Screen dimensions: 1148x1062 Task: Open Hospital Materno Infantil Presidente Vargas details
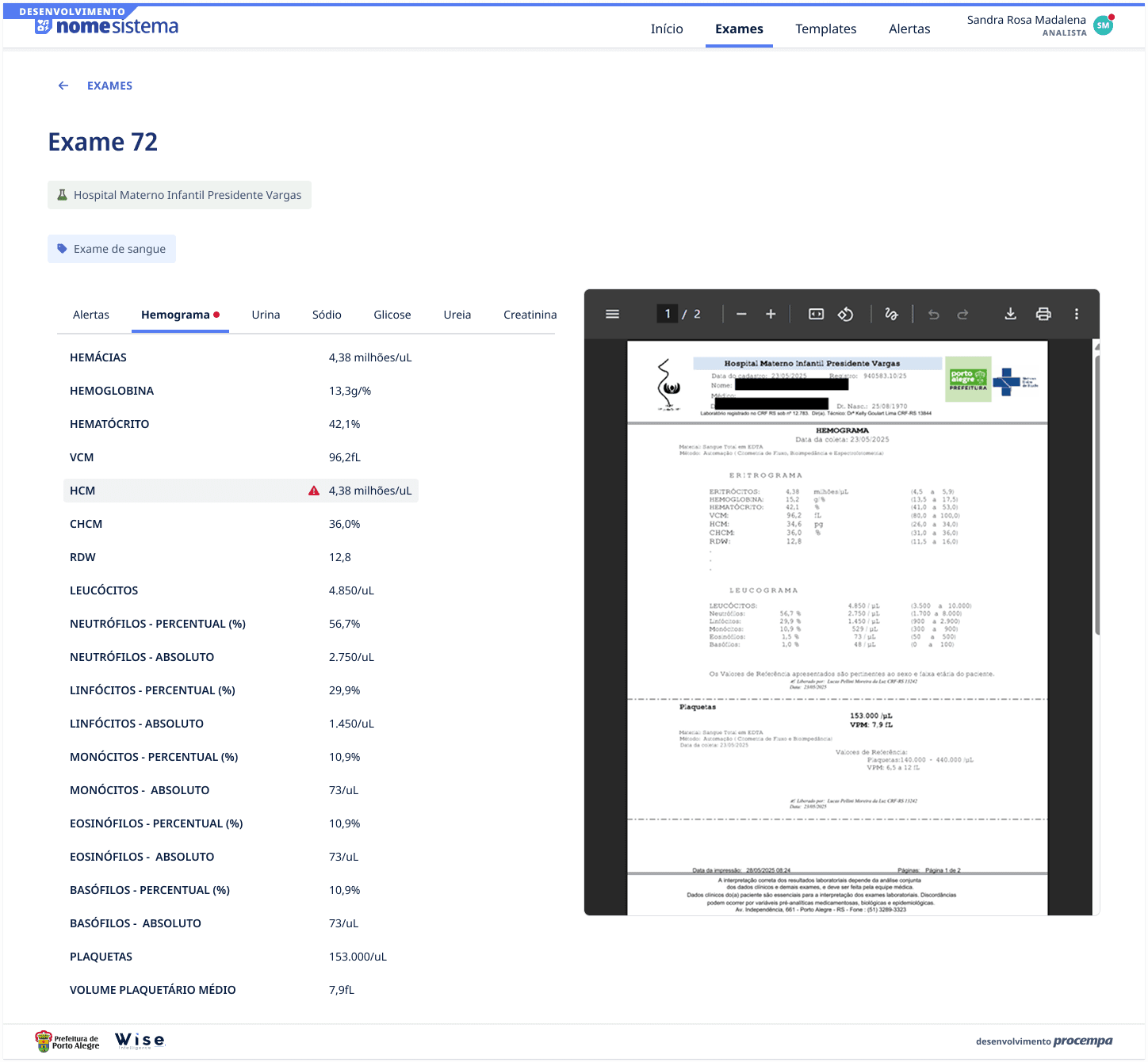[x=179, y=194]
